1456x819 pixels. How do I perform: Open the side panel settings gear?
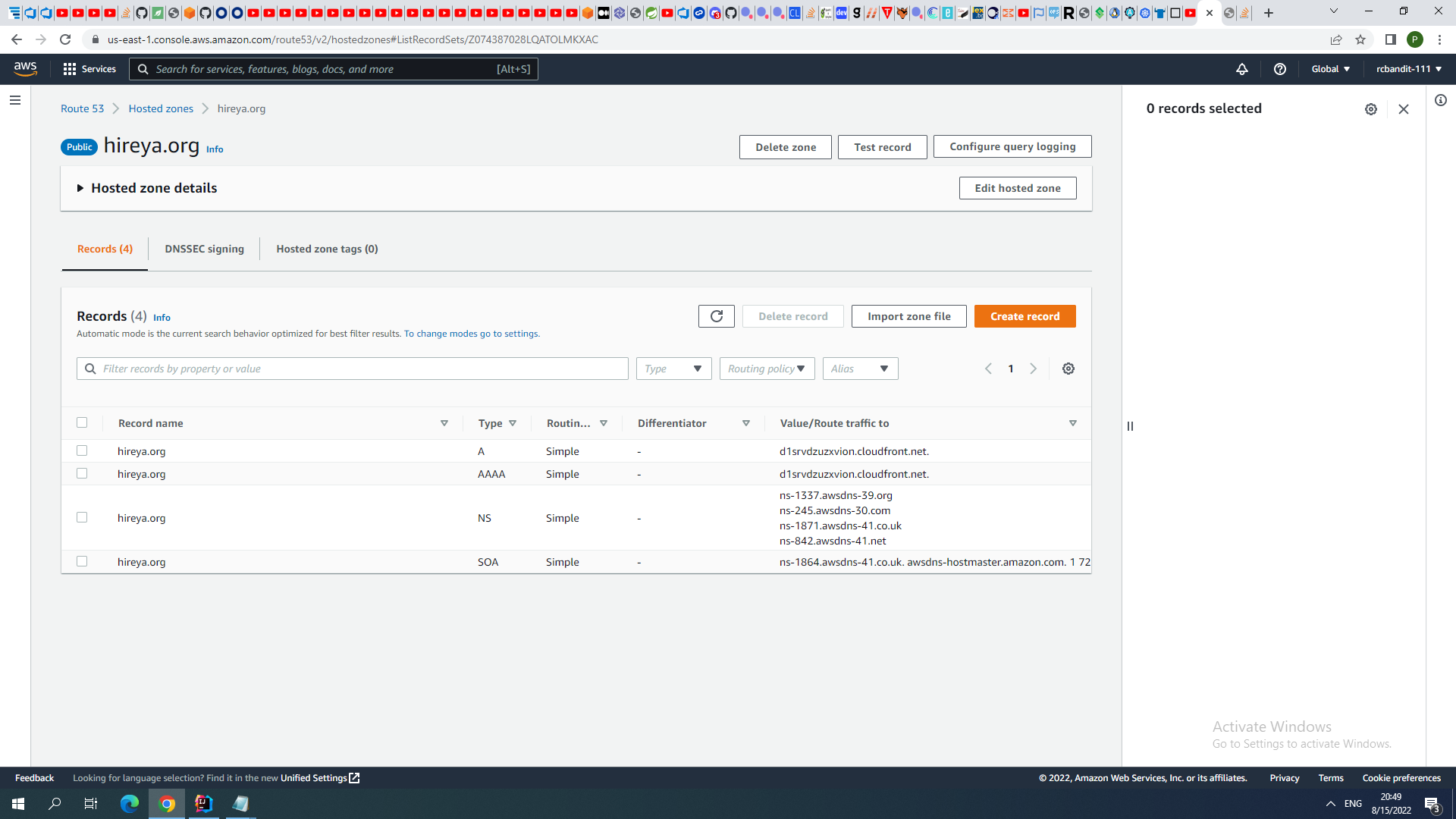pyautogui.click(x=1371, y=109)
